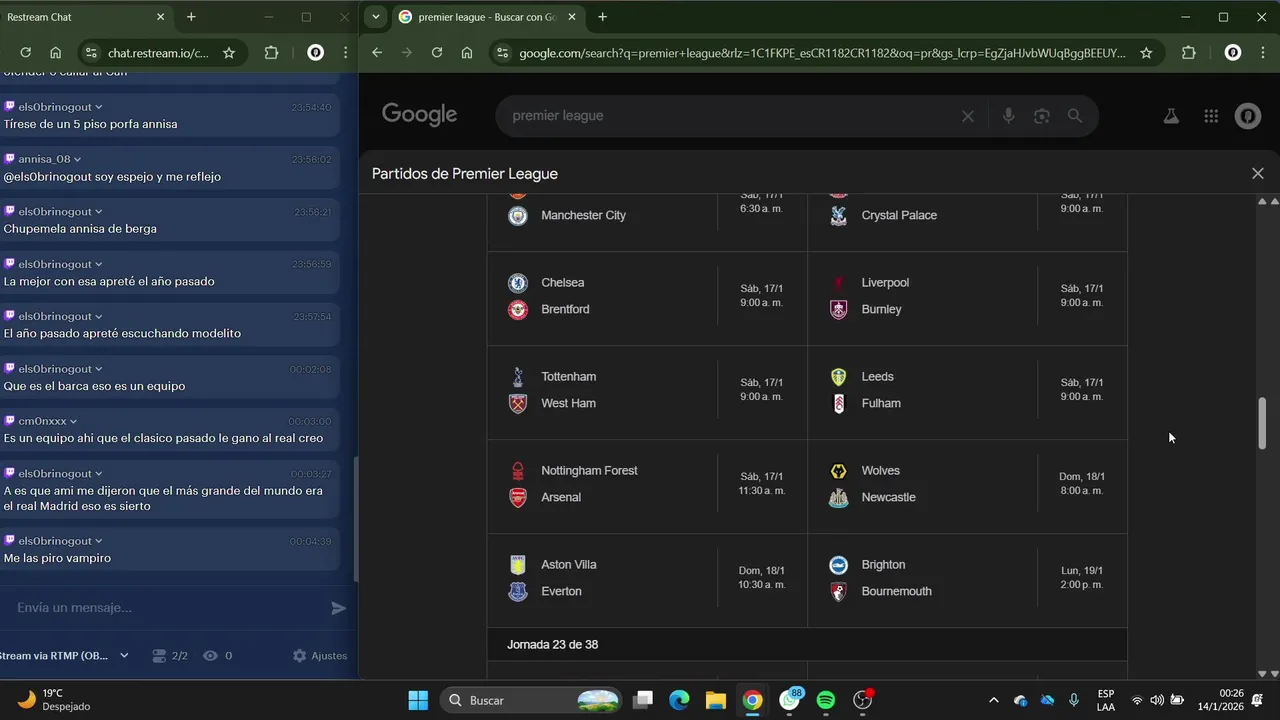Send the chat message arrow
This screenshot has height=720, width=1280.
[339, 608]
